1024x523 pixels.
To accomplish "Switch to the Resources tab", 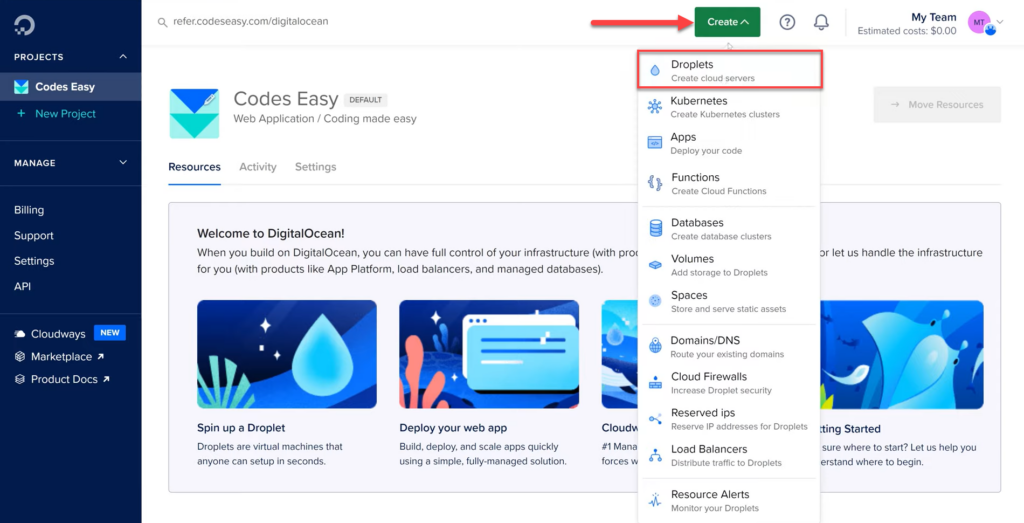I will coord(195,167).
